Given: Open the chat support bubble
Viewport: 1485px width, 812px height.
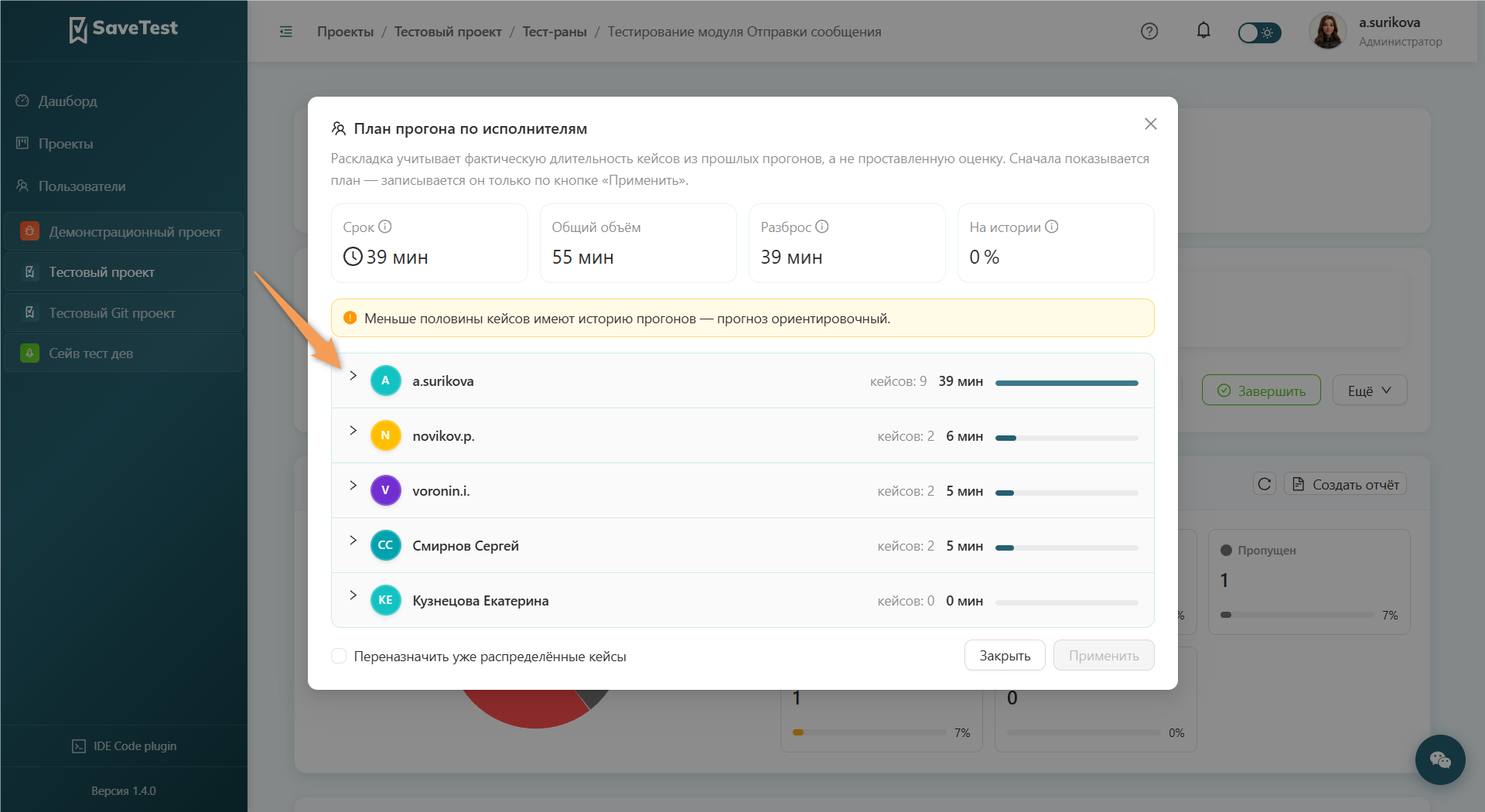Looking at the screenshot, I should point(1439,759).
